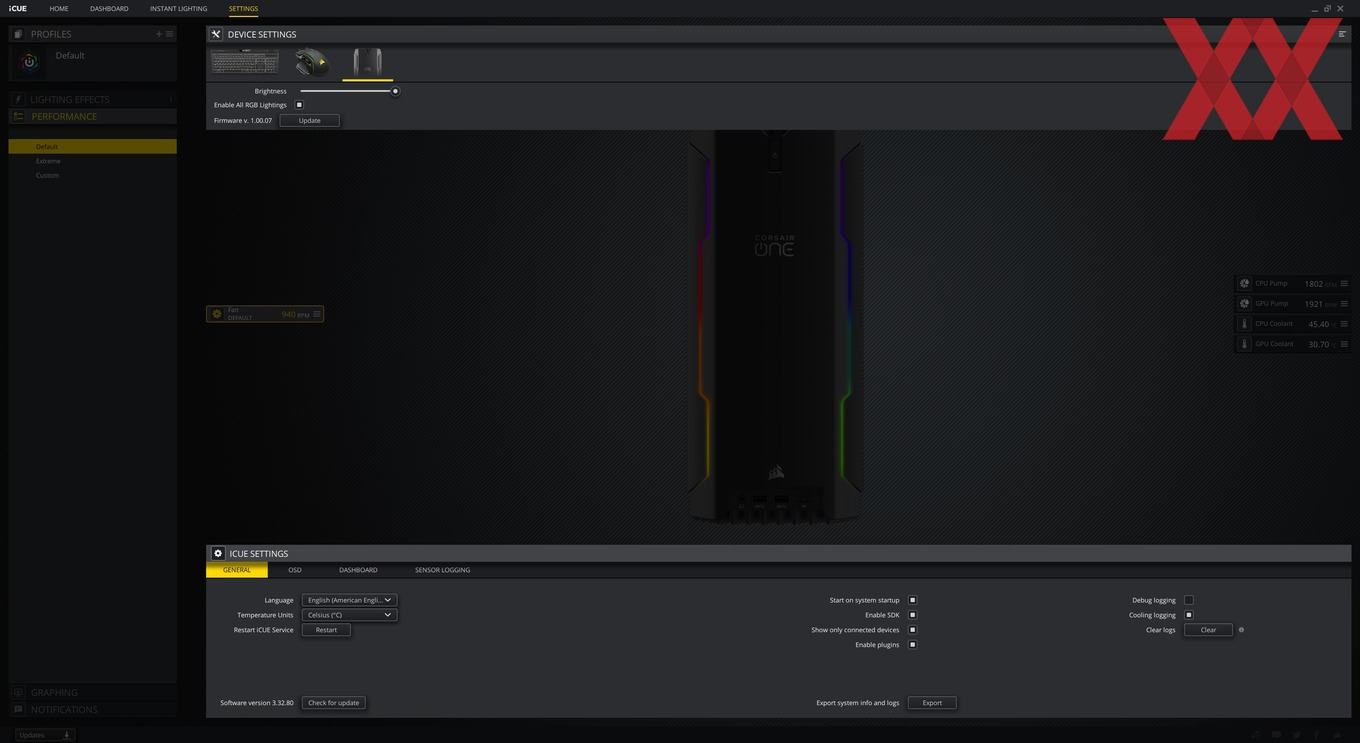Switch to the OSD tab

[295, 570]
